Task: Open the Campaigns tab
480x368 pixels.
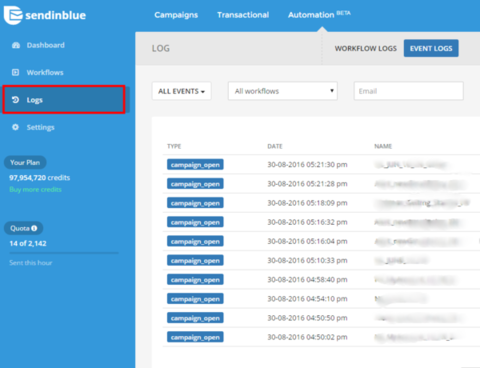Action: click(x=176, y=15)
